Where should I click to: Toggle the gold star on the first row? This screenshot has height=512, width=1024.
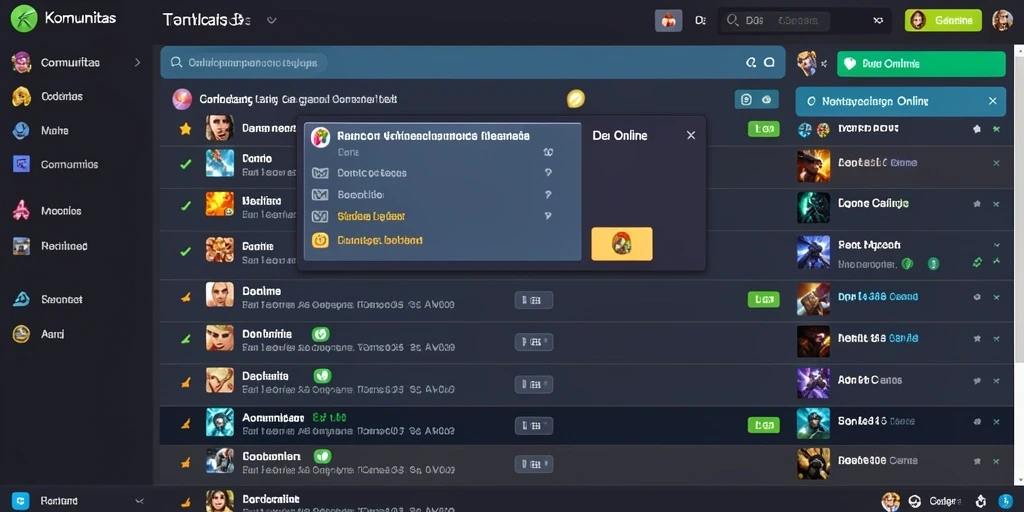pyautogui.click(x=185, y=129)
